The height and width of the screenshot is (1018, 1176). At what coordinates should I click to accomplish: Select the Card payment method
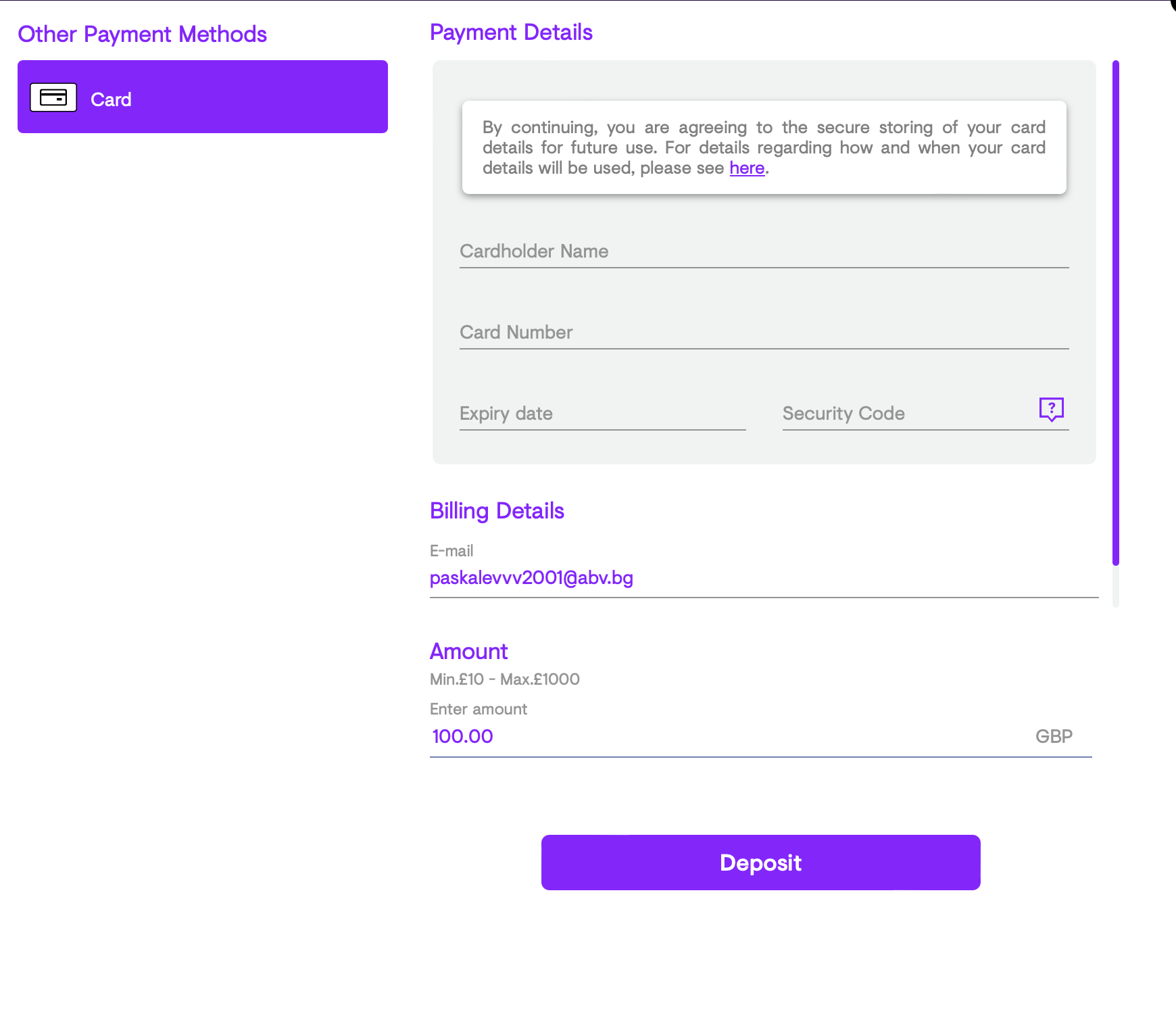pyautogui.click(x=203, y=97)
